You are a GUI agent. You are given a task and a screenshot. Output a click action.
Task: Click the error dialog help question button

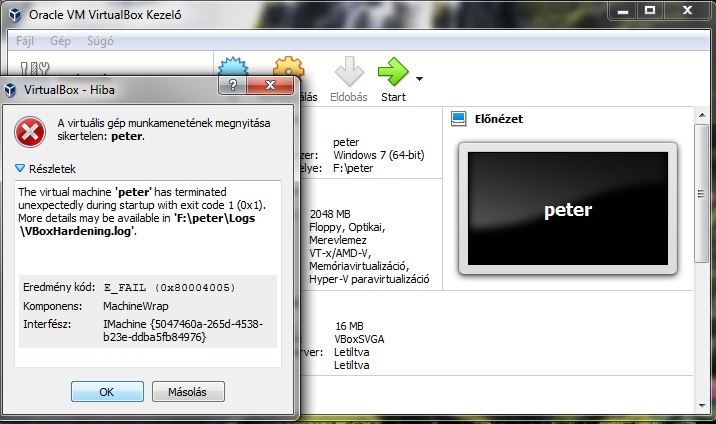click(232, 85)
